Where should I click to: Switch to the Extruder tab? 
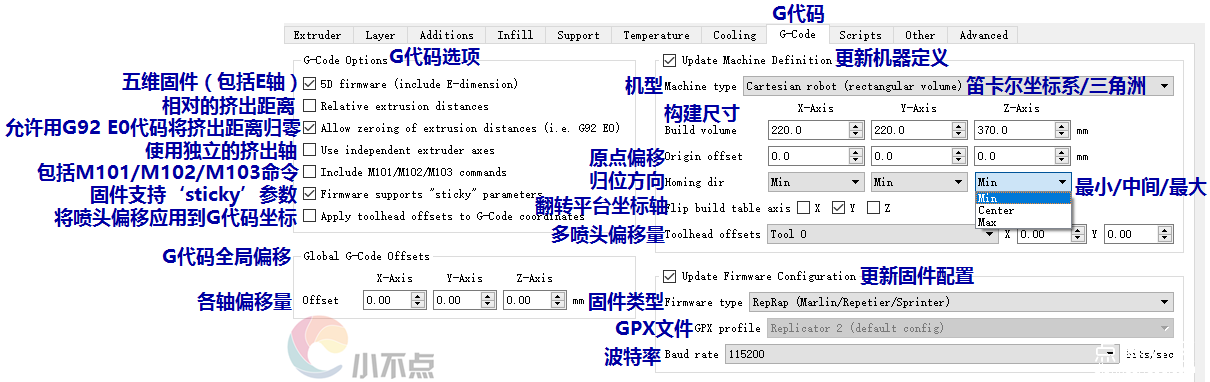tap(317, 35)
